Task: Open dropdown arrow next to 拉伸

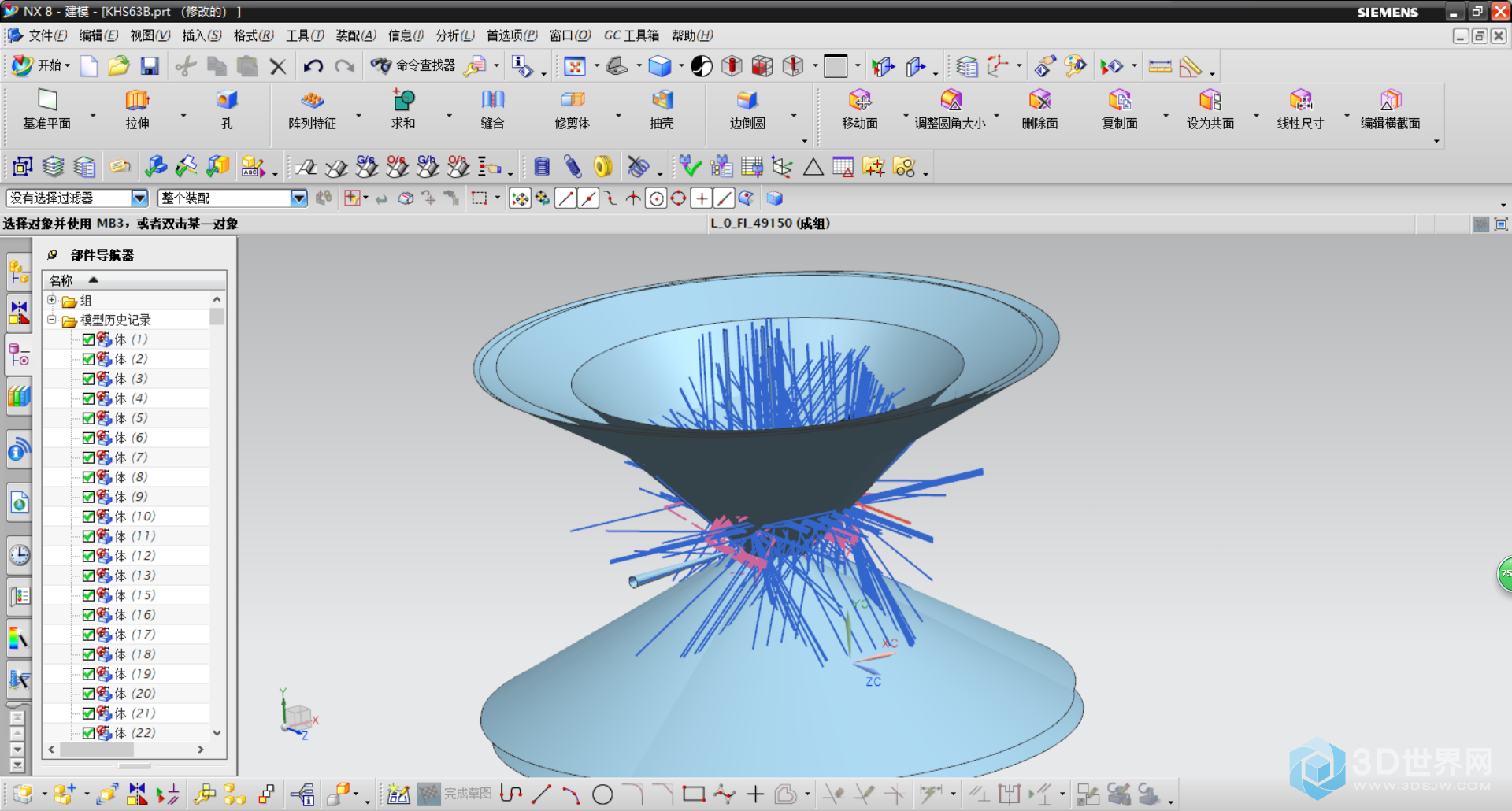Action: (x=183, y=115)
